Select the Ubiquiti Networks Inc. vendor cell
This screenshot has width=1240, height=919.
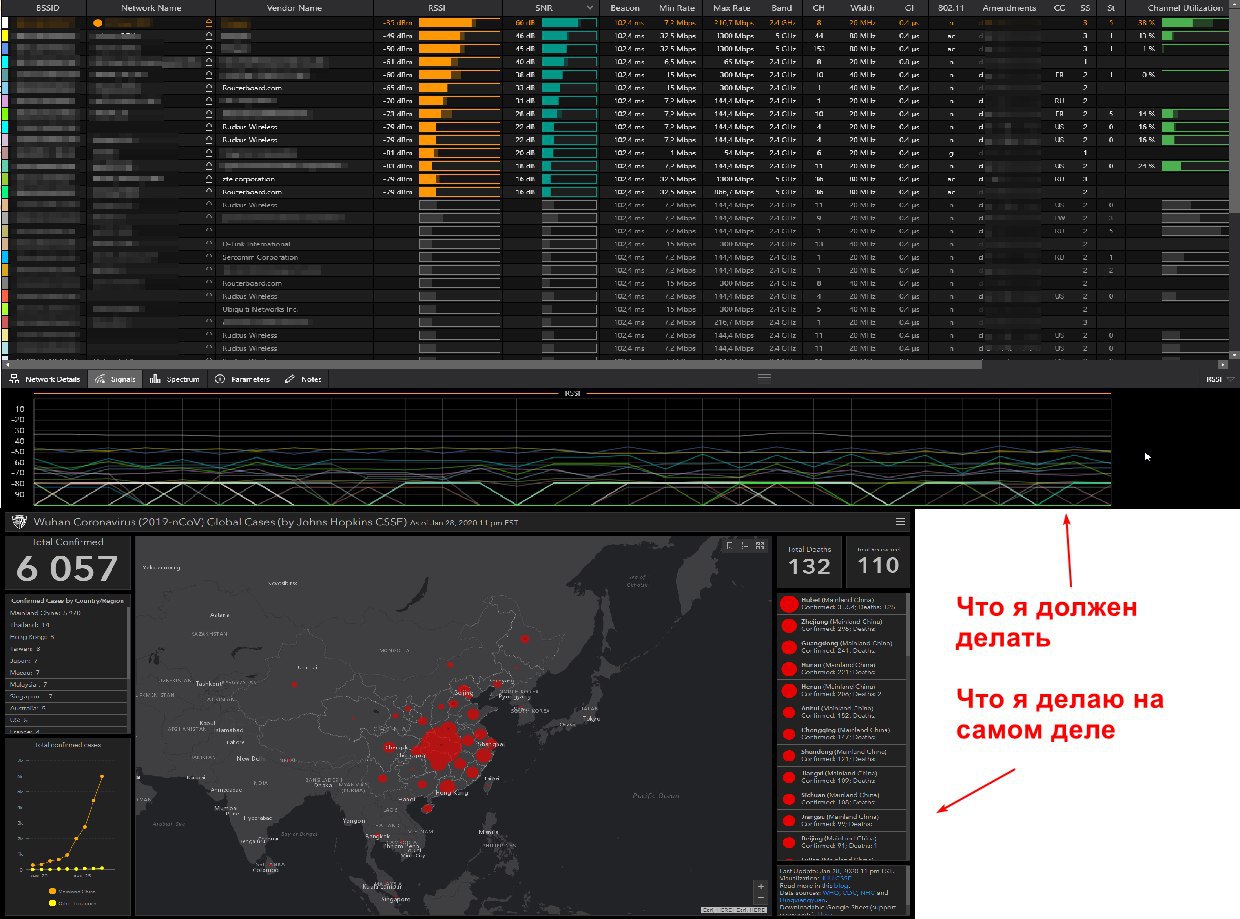coord(295,309)
